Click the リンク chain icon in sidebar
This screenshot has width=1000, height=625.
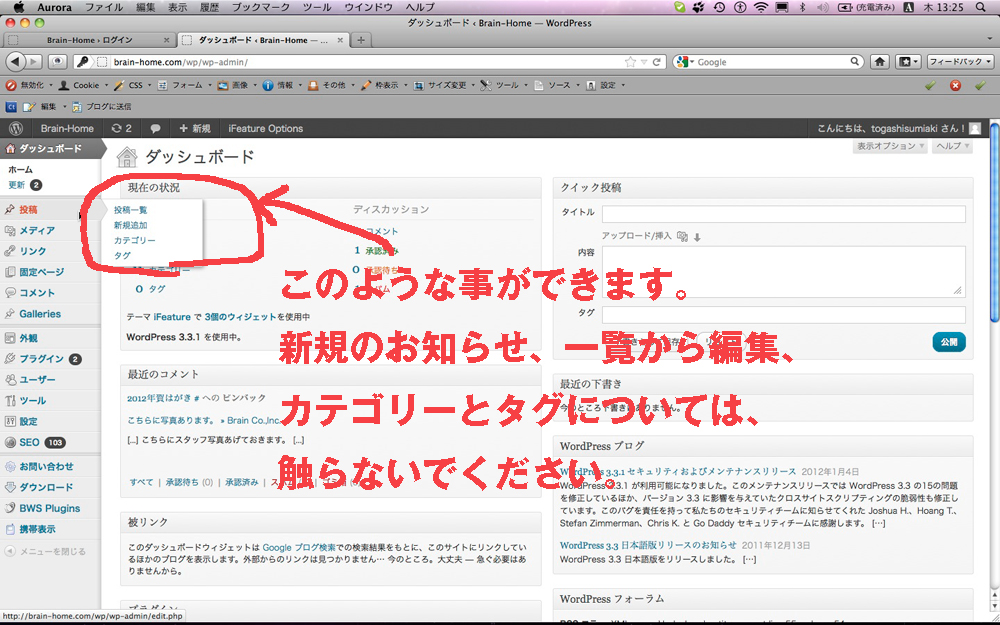[10, 251]
